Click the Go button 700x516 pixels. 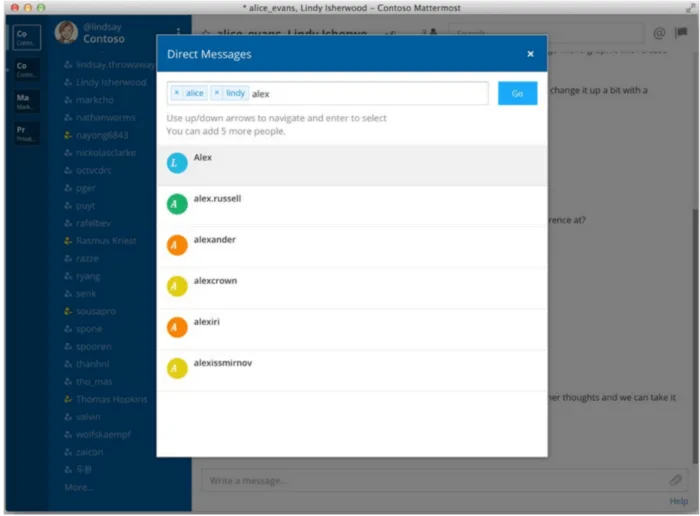tap(517, 93)
